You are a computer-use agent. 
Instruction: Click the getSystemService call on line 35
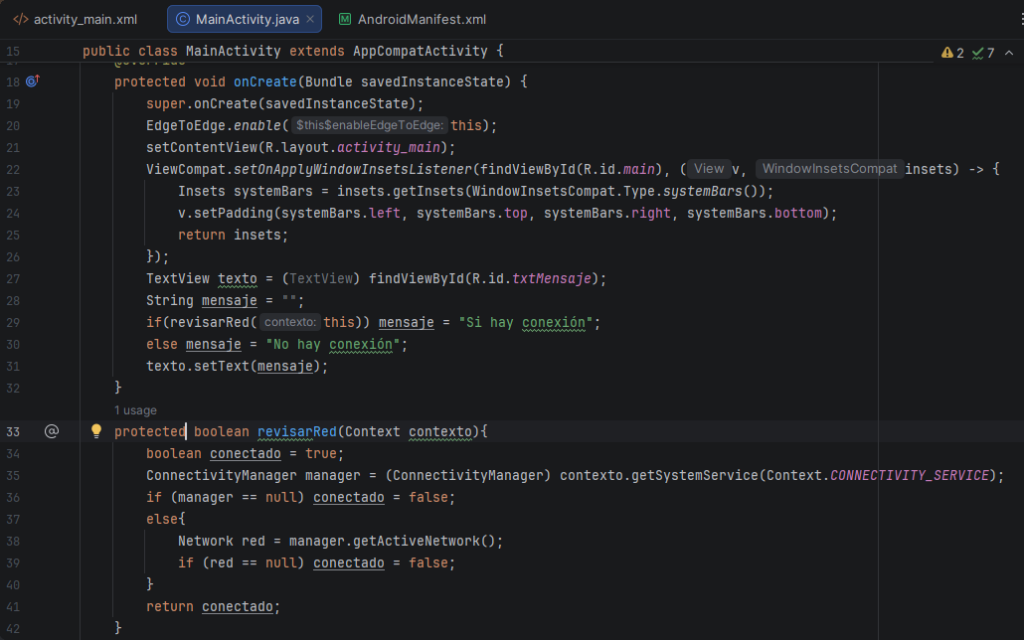coord(694,475)
